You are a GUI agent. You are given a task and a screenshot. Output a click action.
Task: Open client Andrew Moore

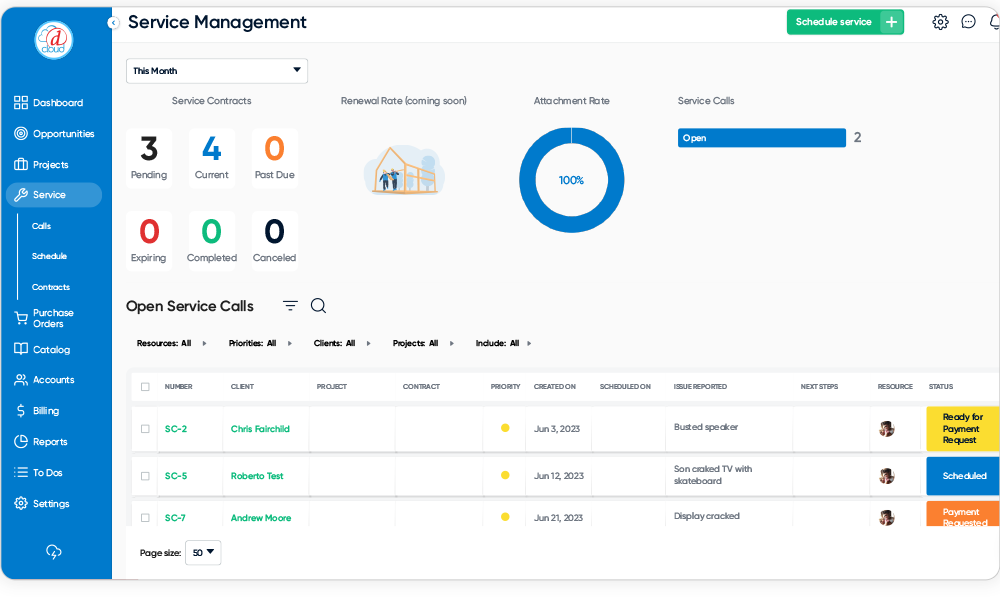tap(261, 518)
